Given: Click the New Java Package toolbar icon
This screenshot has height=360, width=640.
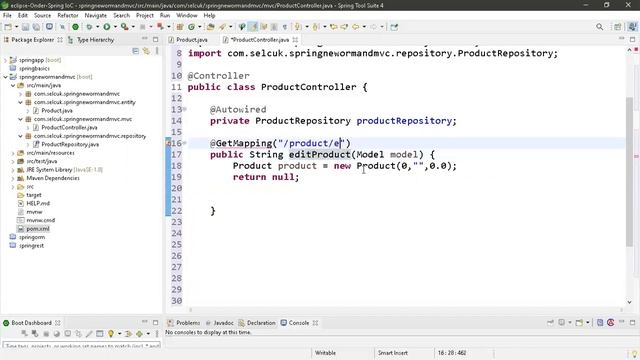Looking at the screenshot, I should (180, 27).
